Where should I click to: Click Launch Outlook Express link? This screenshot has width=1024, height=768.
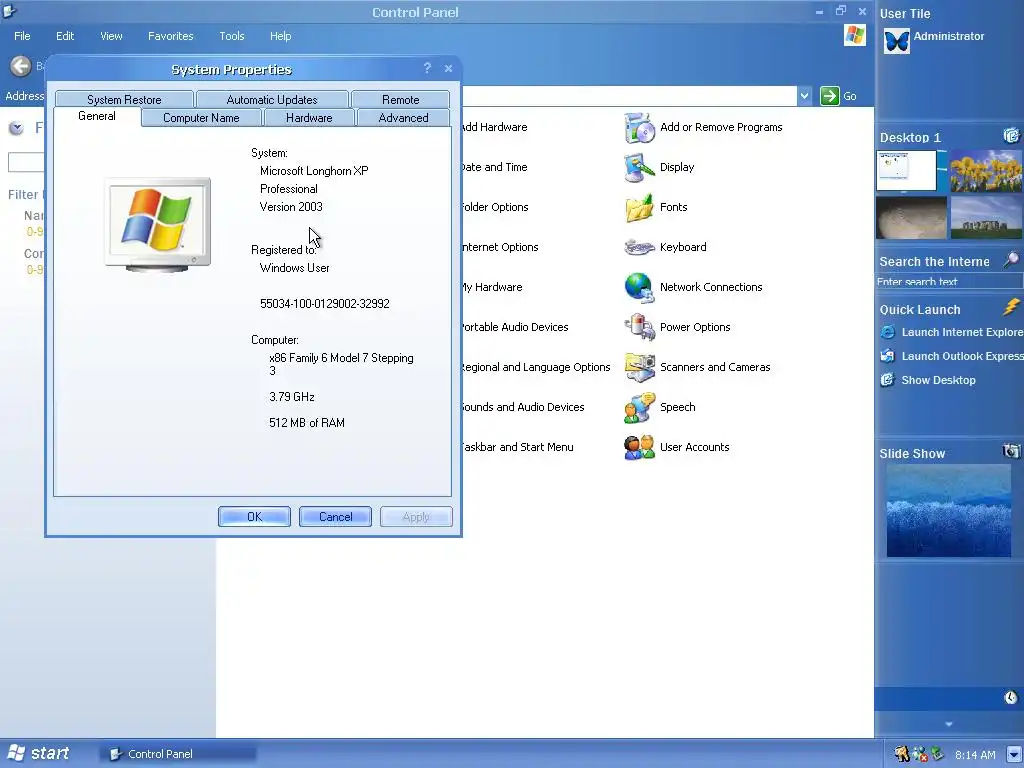(962, 357)
